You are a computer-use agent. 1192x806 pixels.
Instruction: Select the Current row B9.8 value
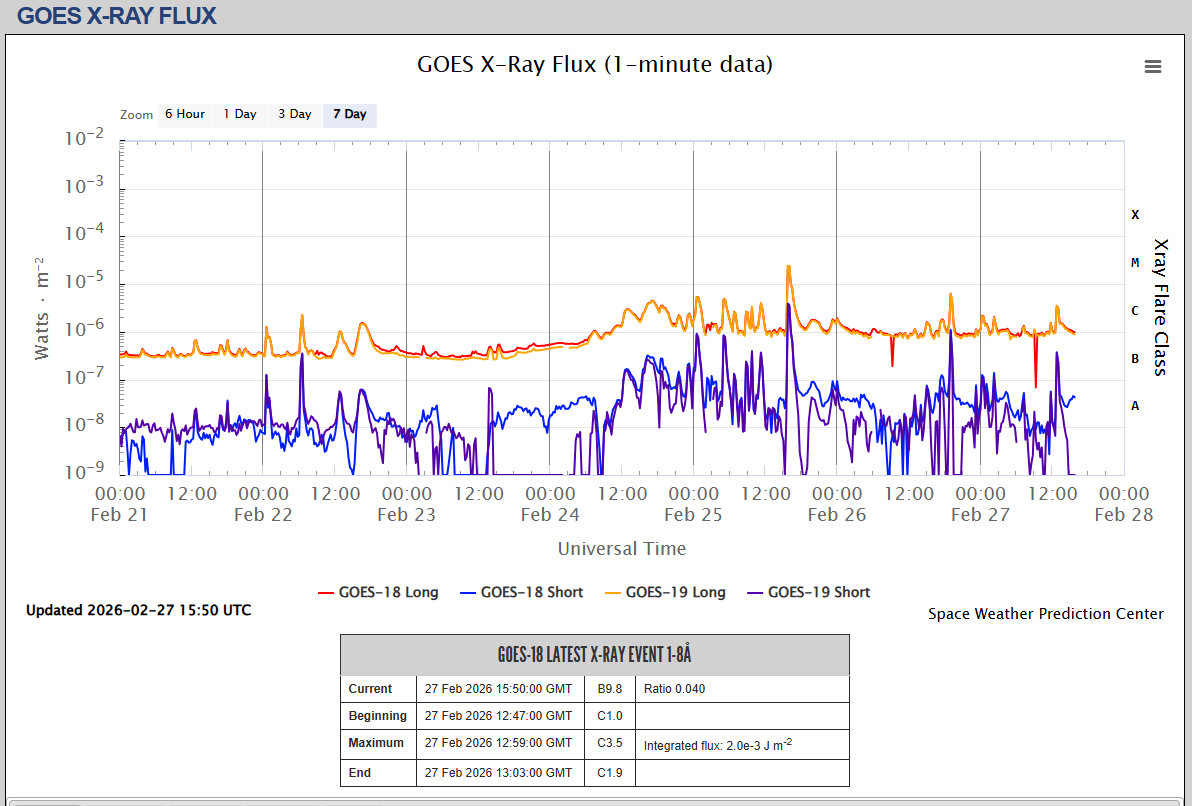[610, 689]
